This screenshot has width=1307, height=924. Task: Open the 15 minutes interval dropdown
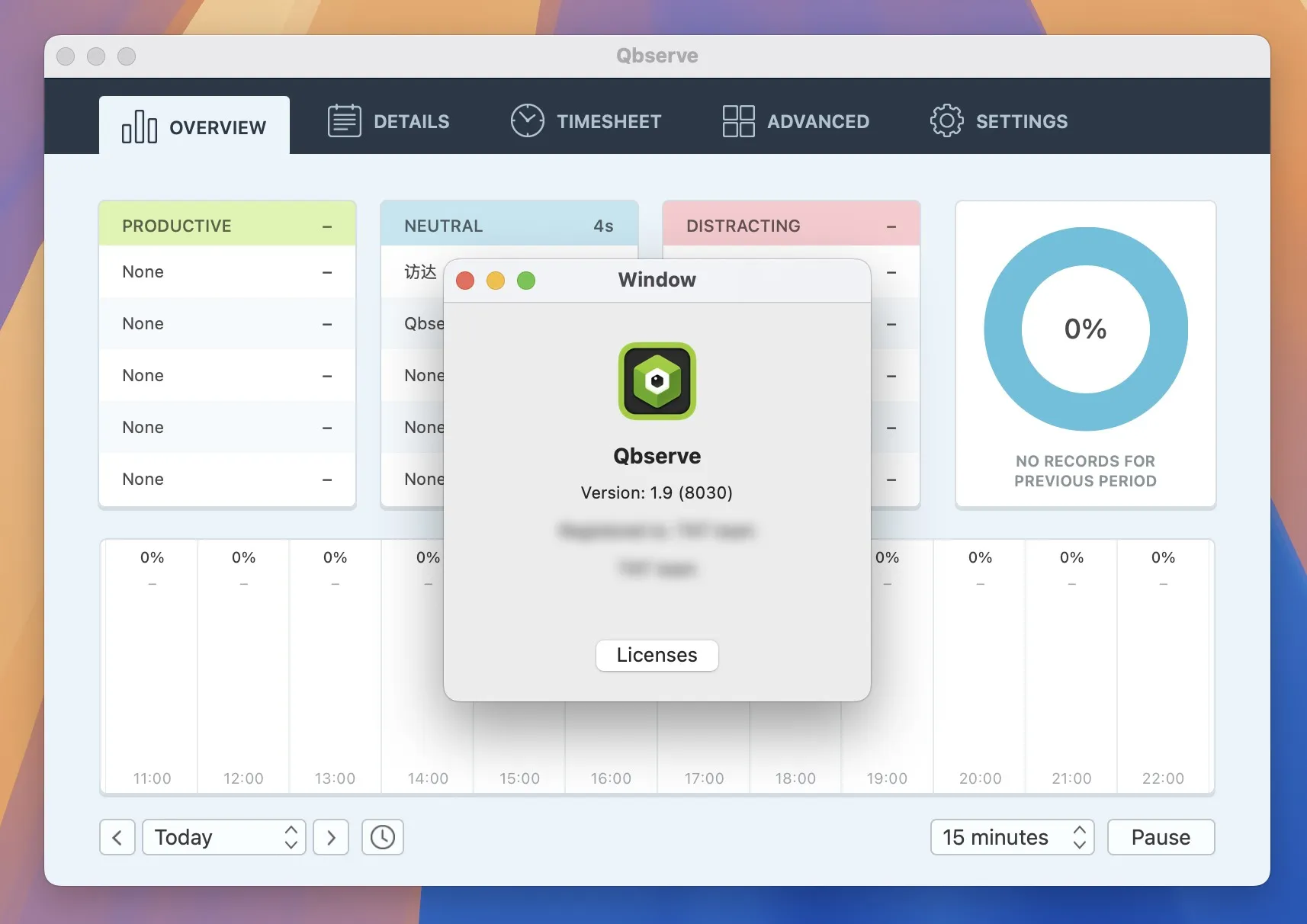(x=1013, y=837)
